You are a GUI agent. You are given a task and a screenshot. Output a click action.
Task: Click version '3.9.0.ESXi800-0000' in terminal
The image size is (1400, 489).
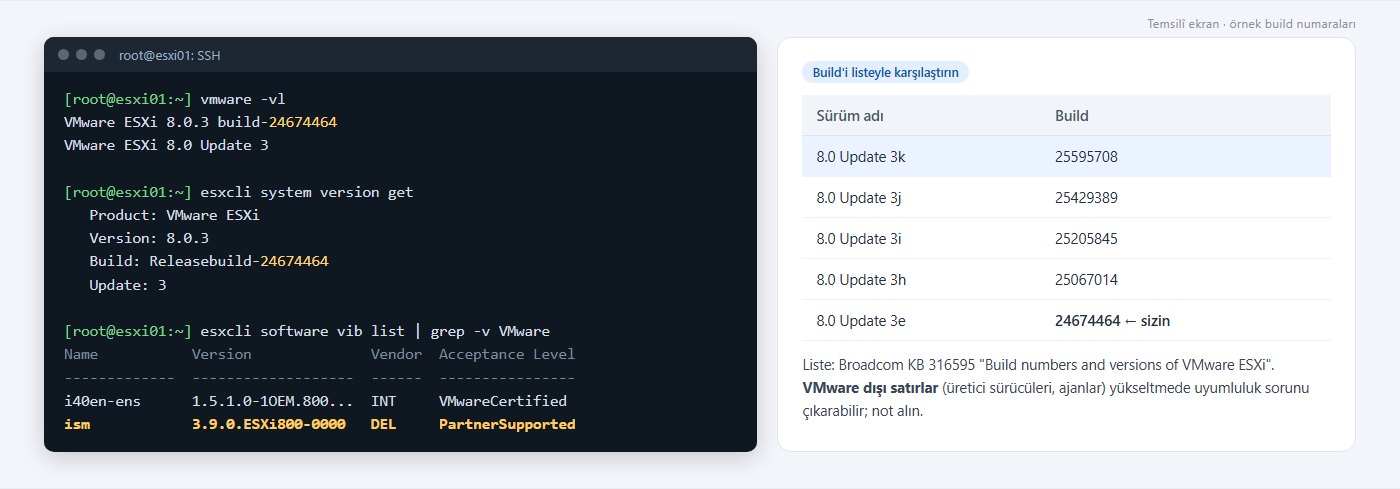[x=269, y=424]
